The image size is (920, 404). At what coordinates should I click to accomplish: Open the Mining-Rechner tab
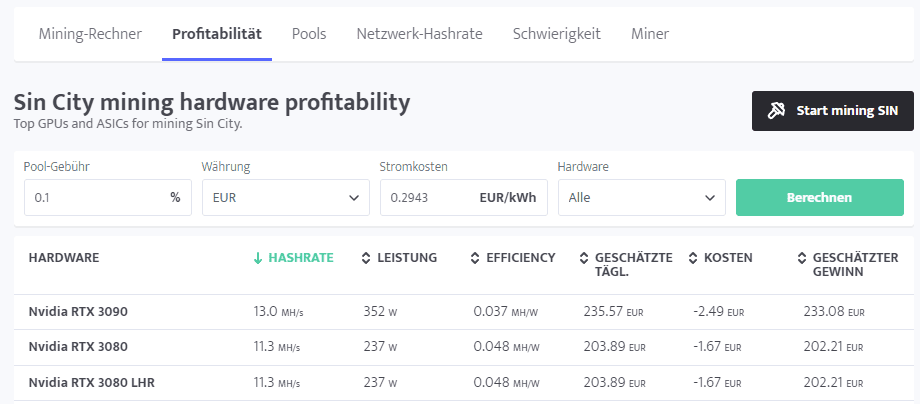[x=90, y=34]
